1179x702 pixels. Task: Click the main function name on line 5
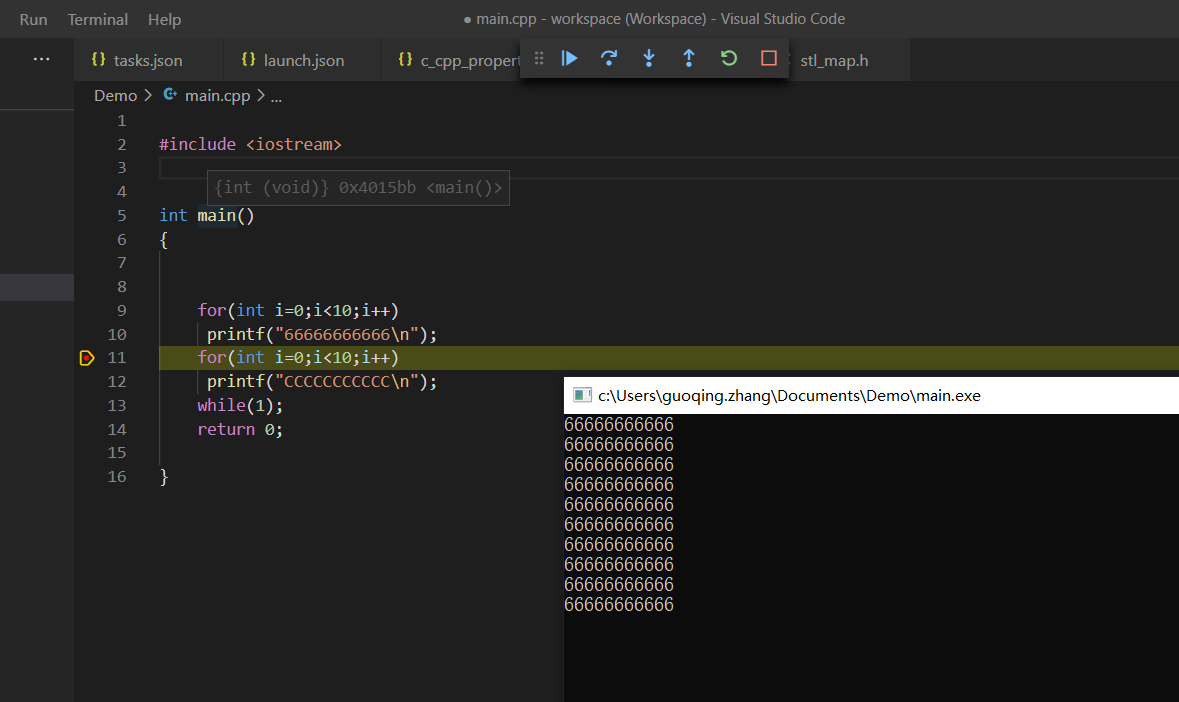click(217, 216)
